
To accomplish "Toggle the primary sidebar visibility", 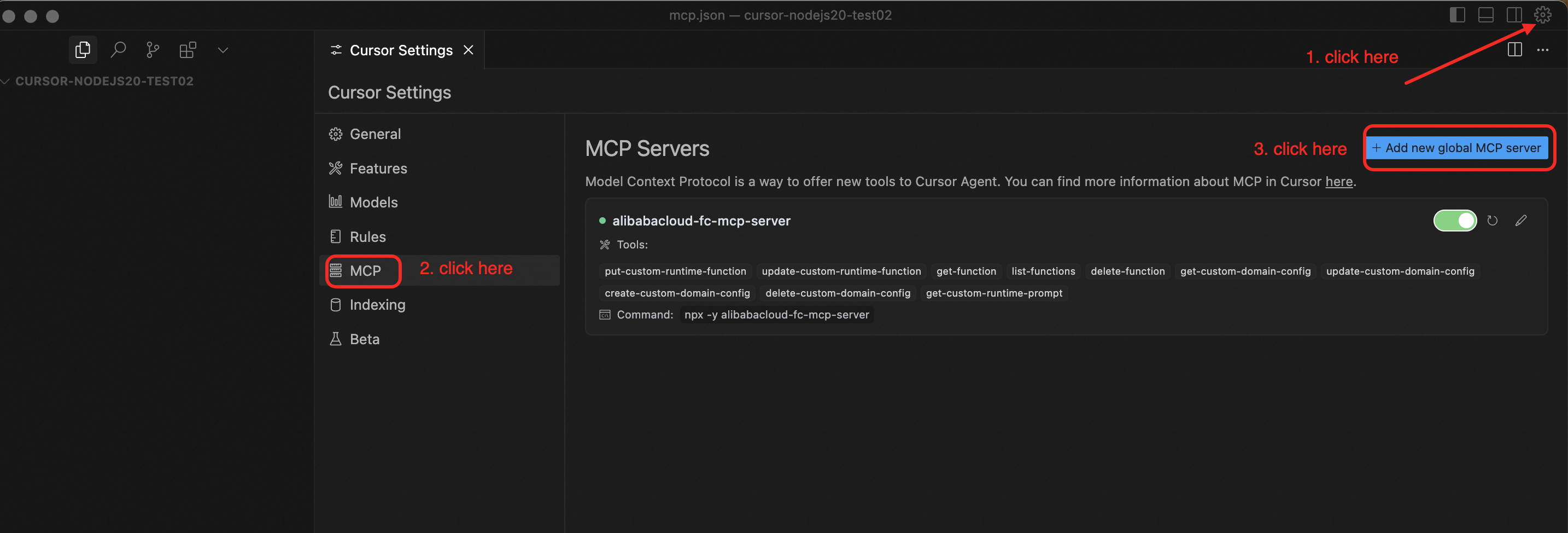I will tap(1458, 15).
